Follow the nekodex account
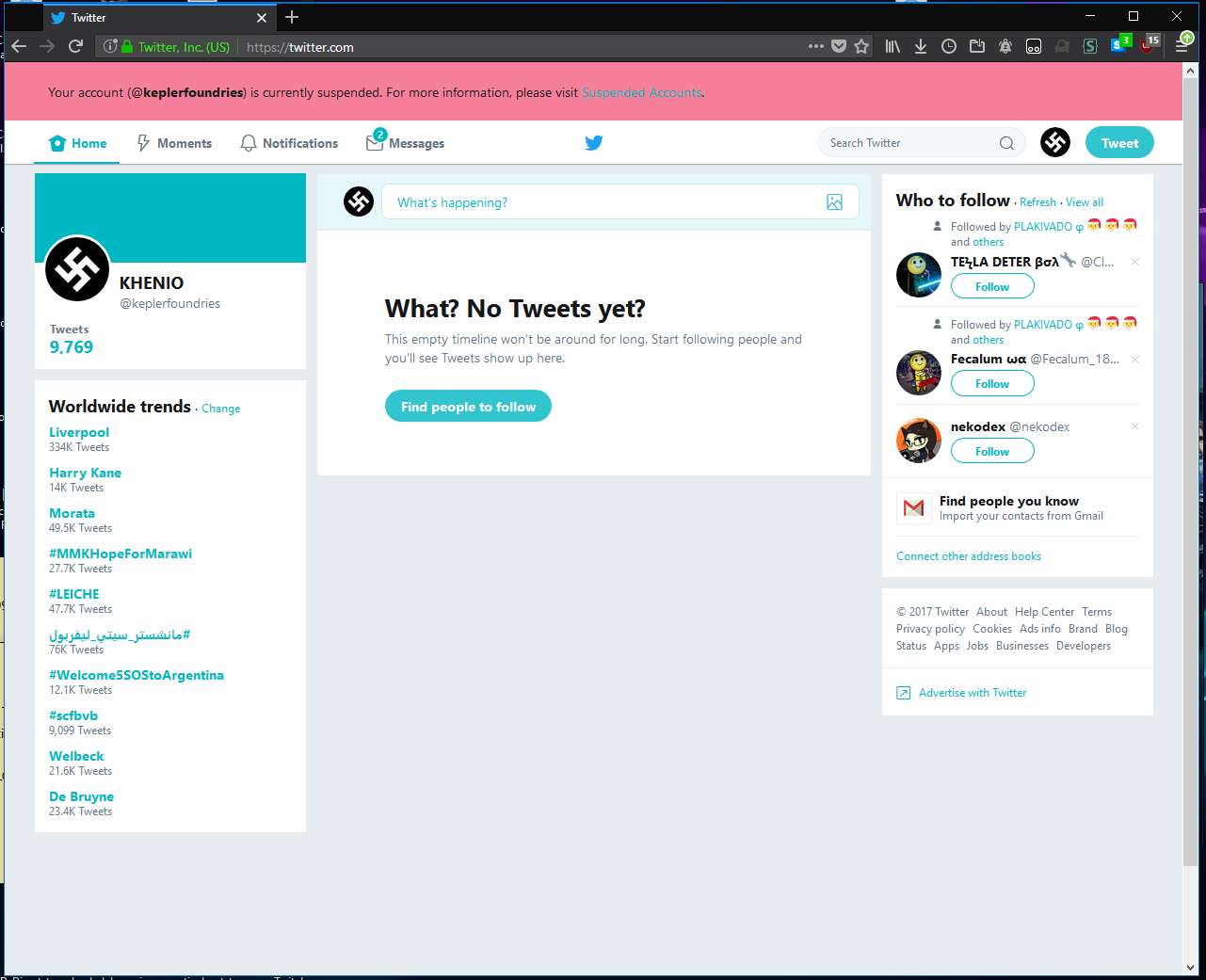 point(992,451)
